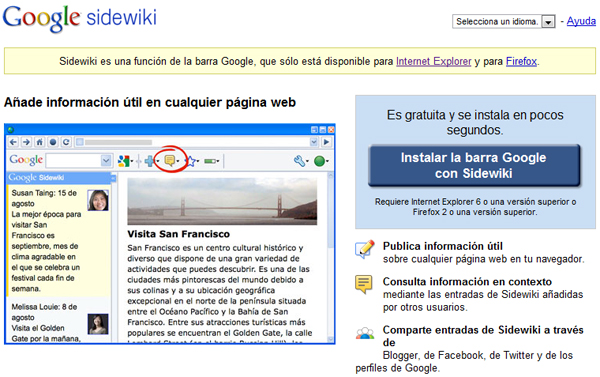600x377 pixels.
Task: Click the home icon in the illustrated browser
Action: 39,142
